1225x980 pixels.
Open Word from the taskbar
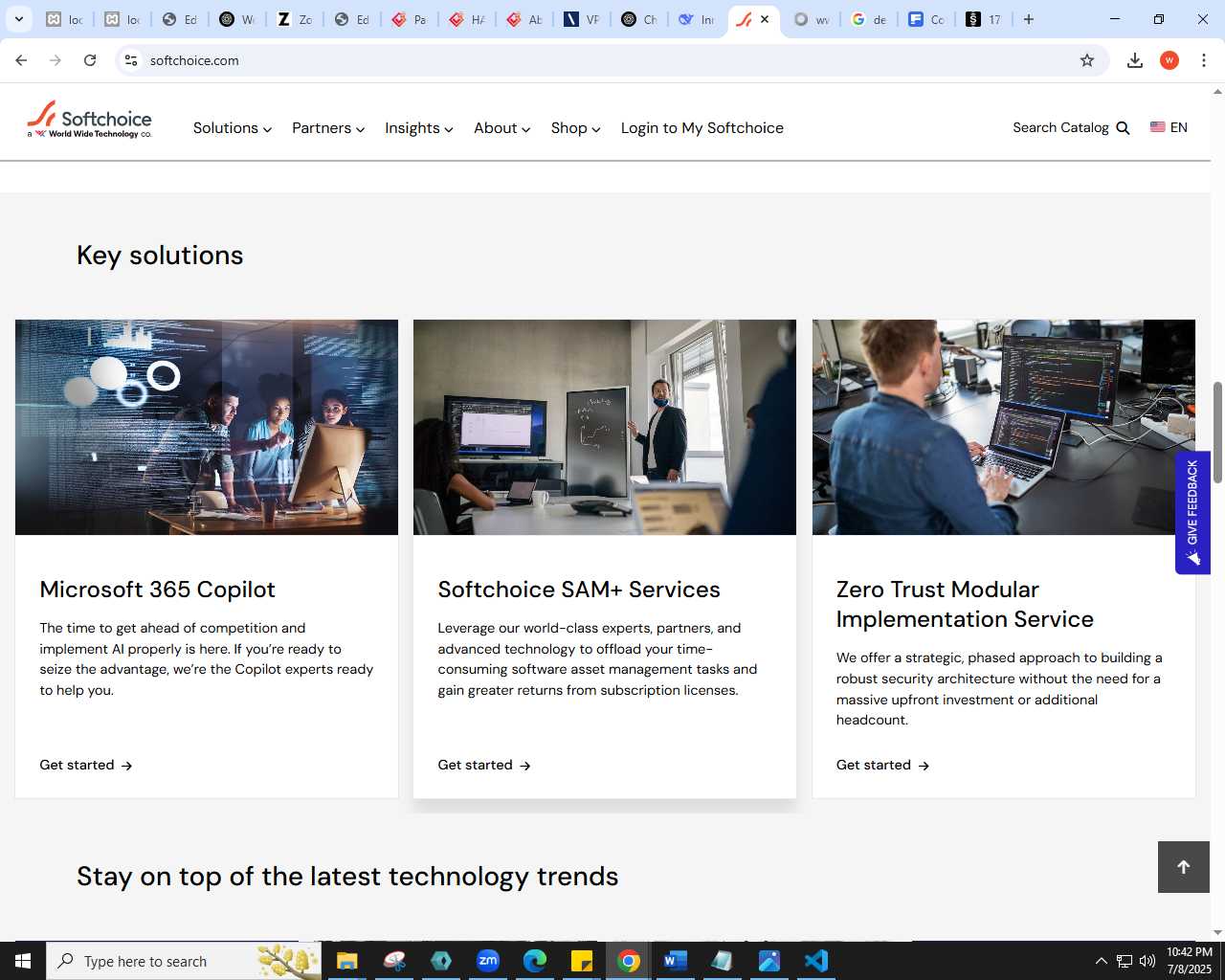676,961
